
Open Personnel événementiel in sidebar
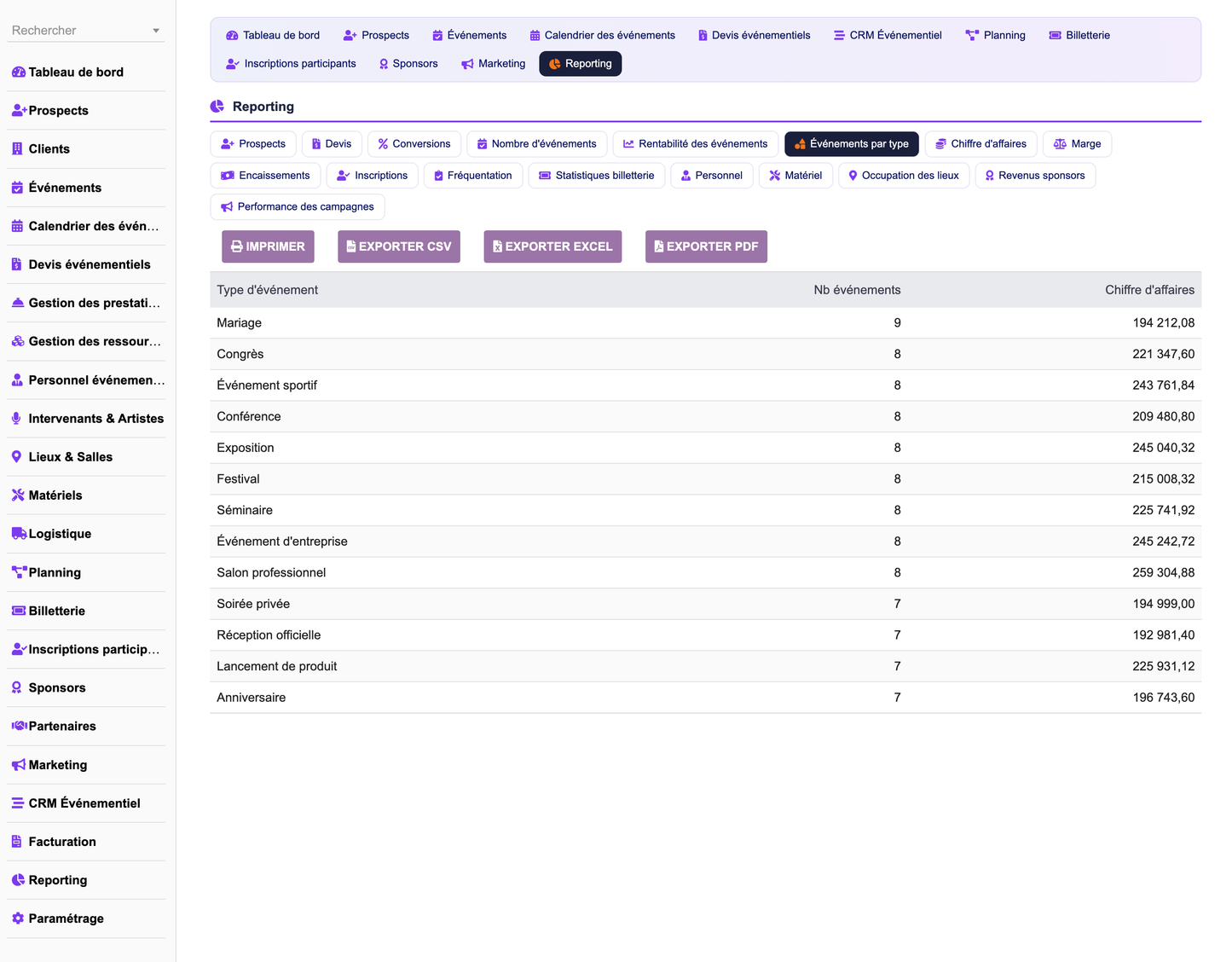[86, 380]
